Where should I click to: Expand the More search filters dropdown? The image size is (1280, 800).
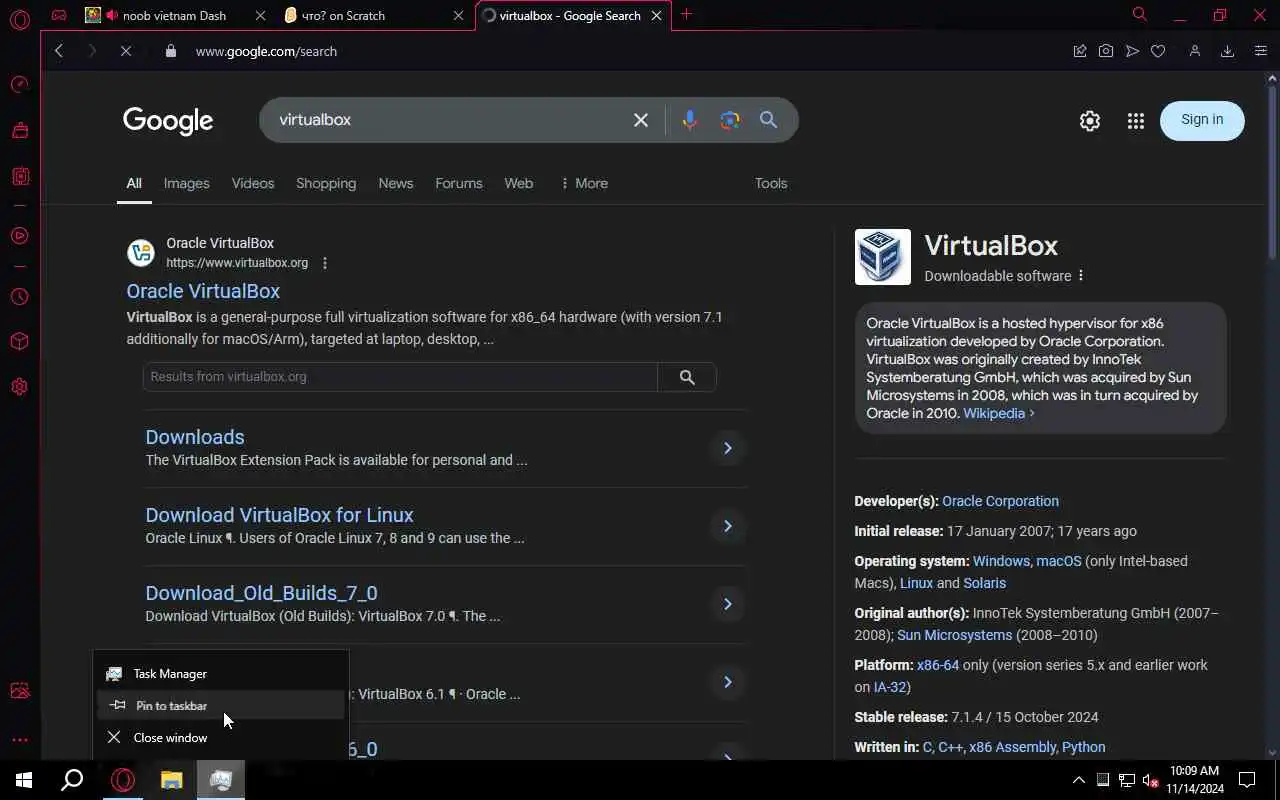[584, 183]
